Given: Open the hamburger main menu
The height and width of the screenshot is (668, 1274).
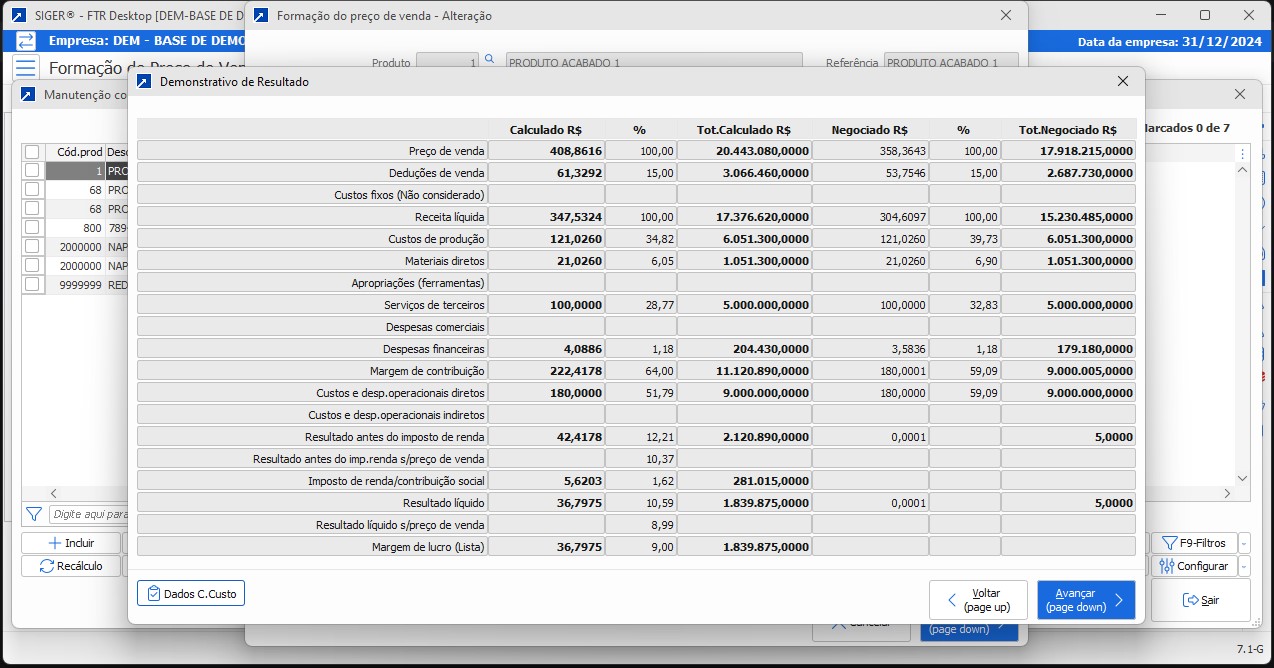Looking at the screenshot, I should (x=26, y=68).
